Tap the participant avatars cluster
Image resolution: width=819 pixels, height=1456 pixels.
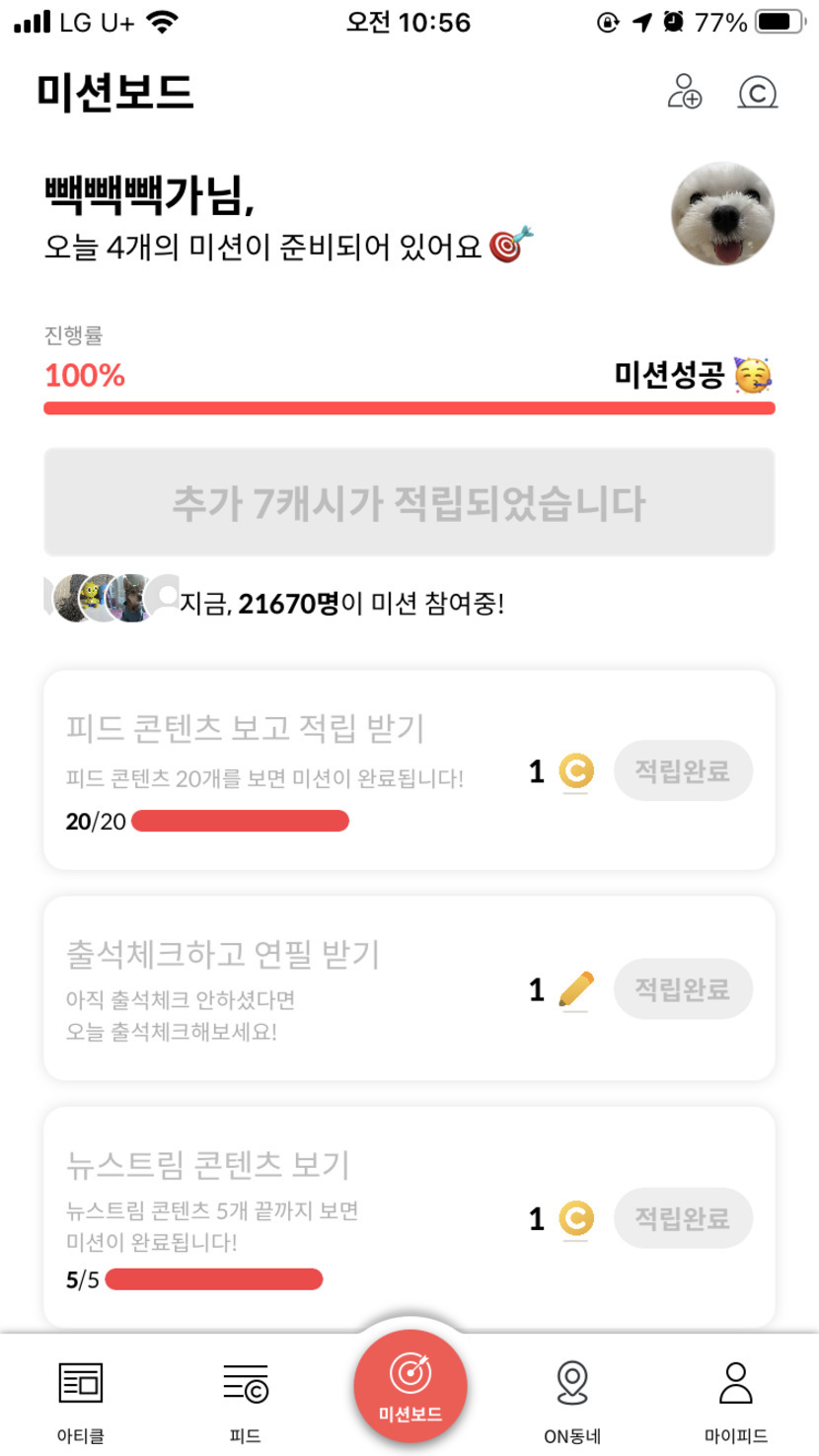coord(112,598)
